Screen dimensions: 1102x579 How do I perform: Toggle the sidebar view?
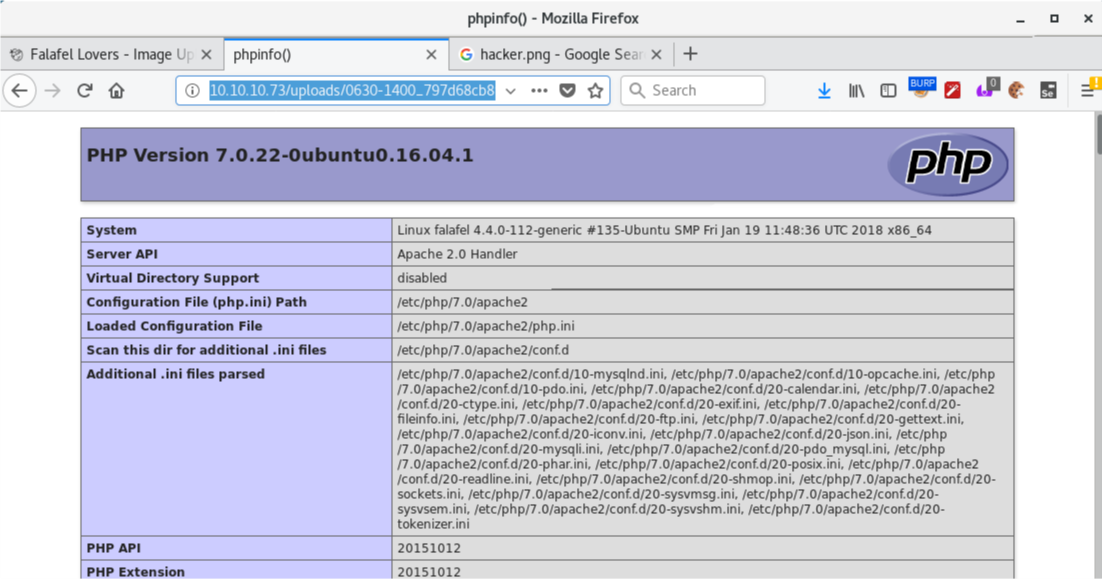(888, 91)
